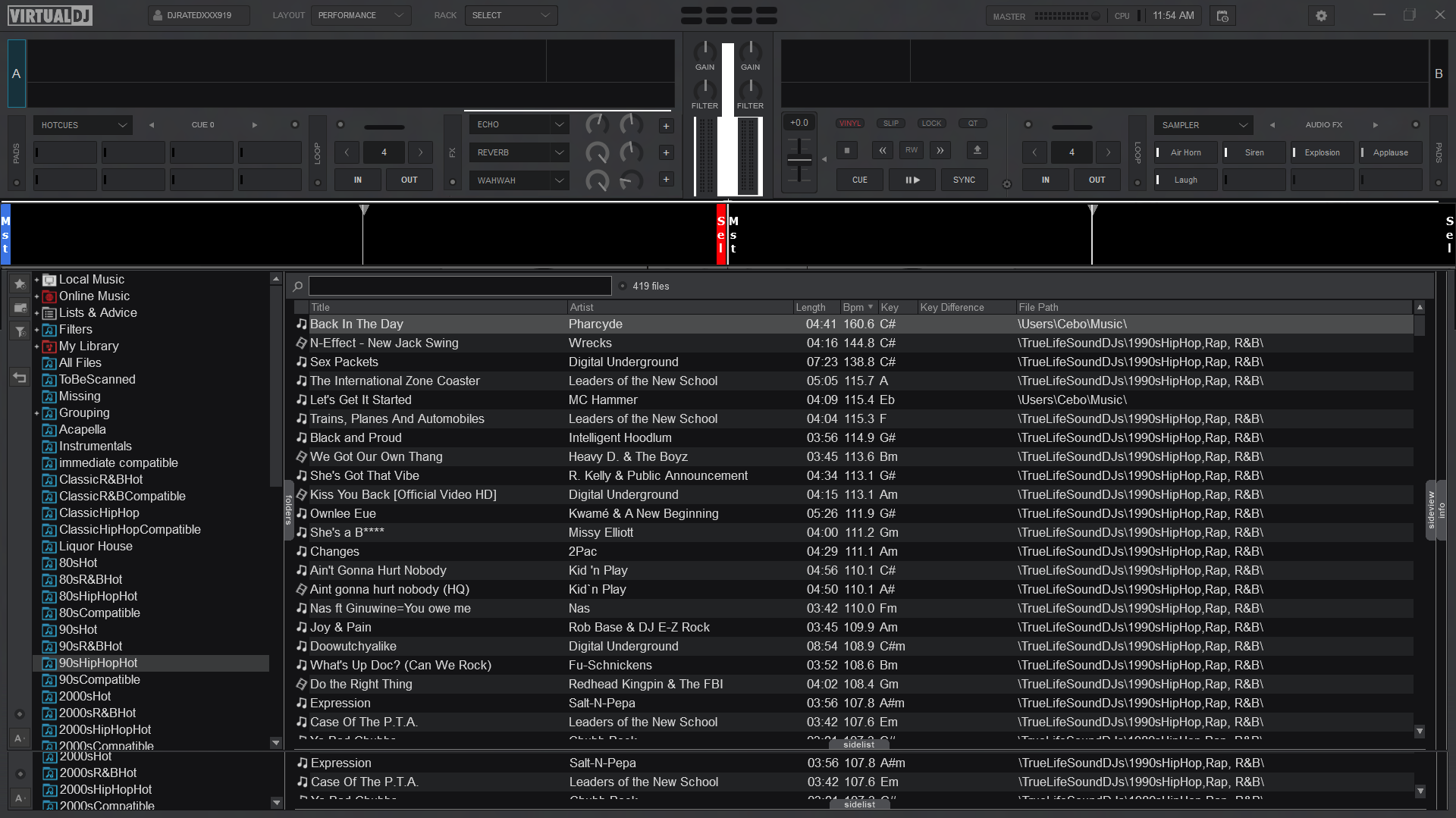Double loop length on deck B
1456x818 pixels.
coord(1108,152)
